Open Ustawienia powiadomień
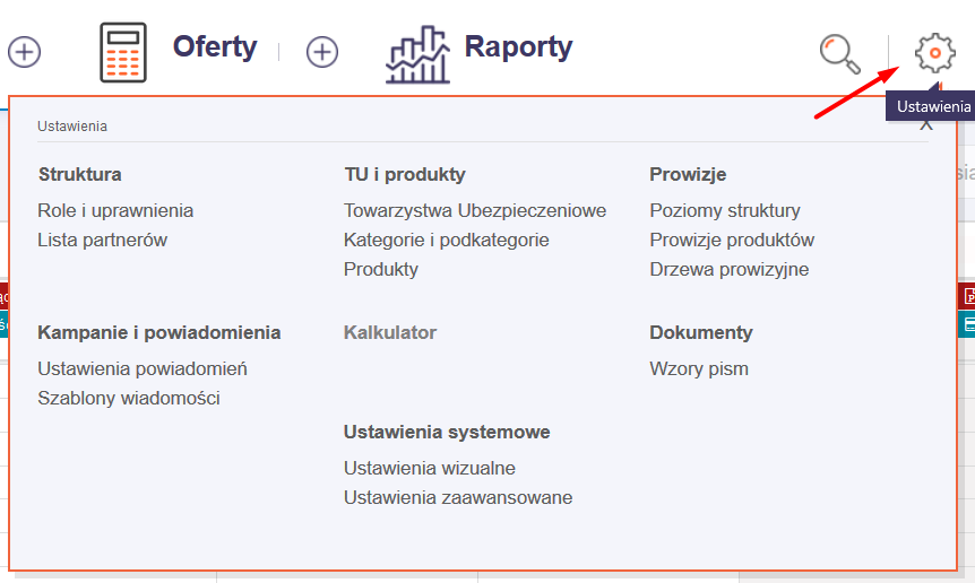Image resolution: width=975 pixels, height=583 pixels. click(x=142, y=369)
